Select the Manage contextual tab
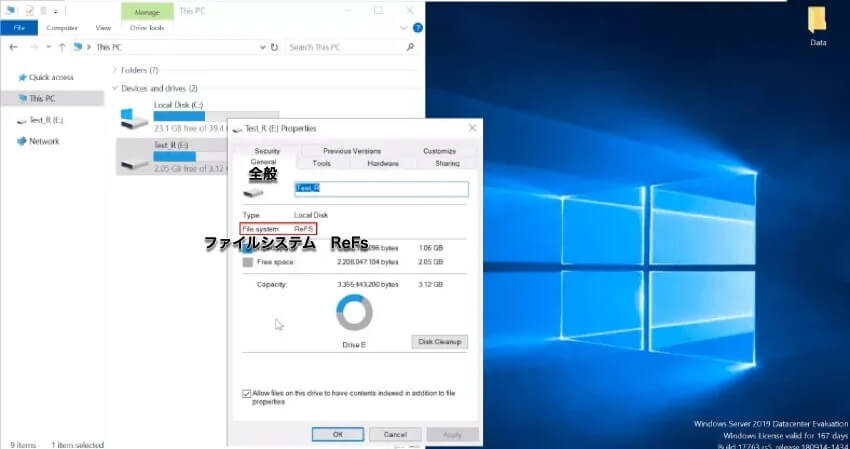 coord(147,11)
